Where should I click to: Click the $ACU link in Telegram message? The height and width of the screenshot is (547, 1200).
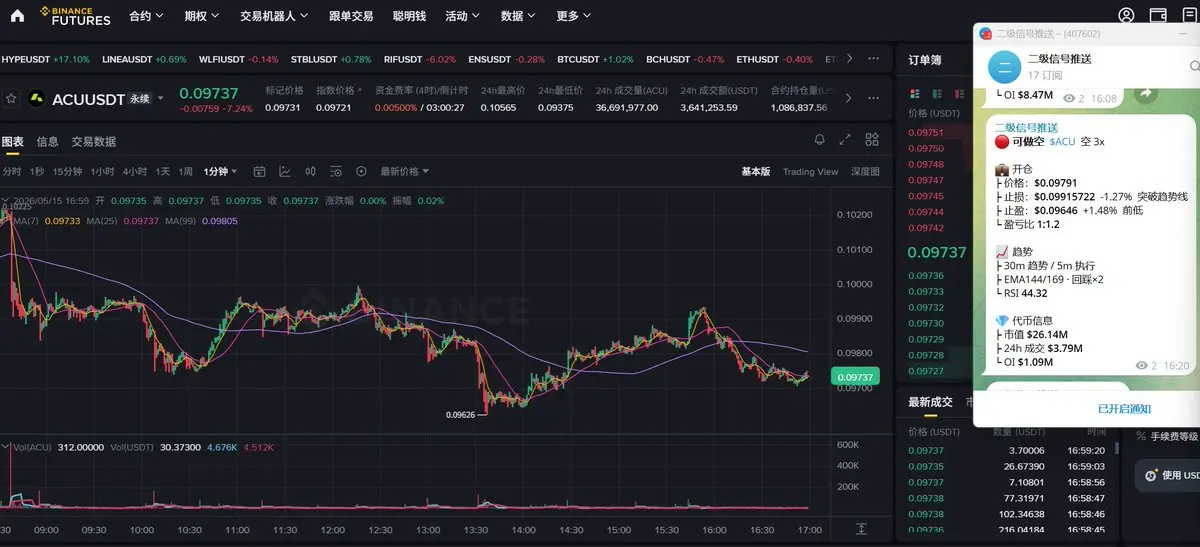coord(1062,142)
